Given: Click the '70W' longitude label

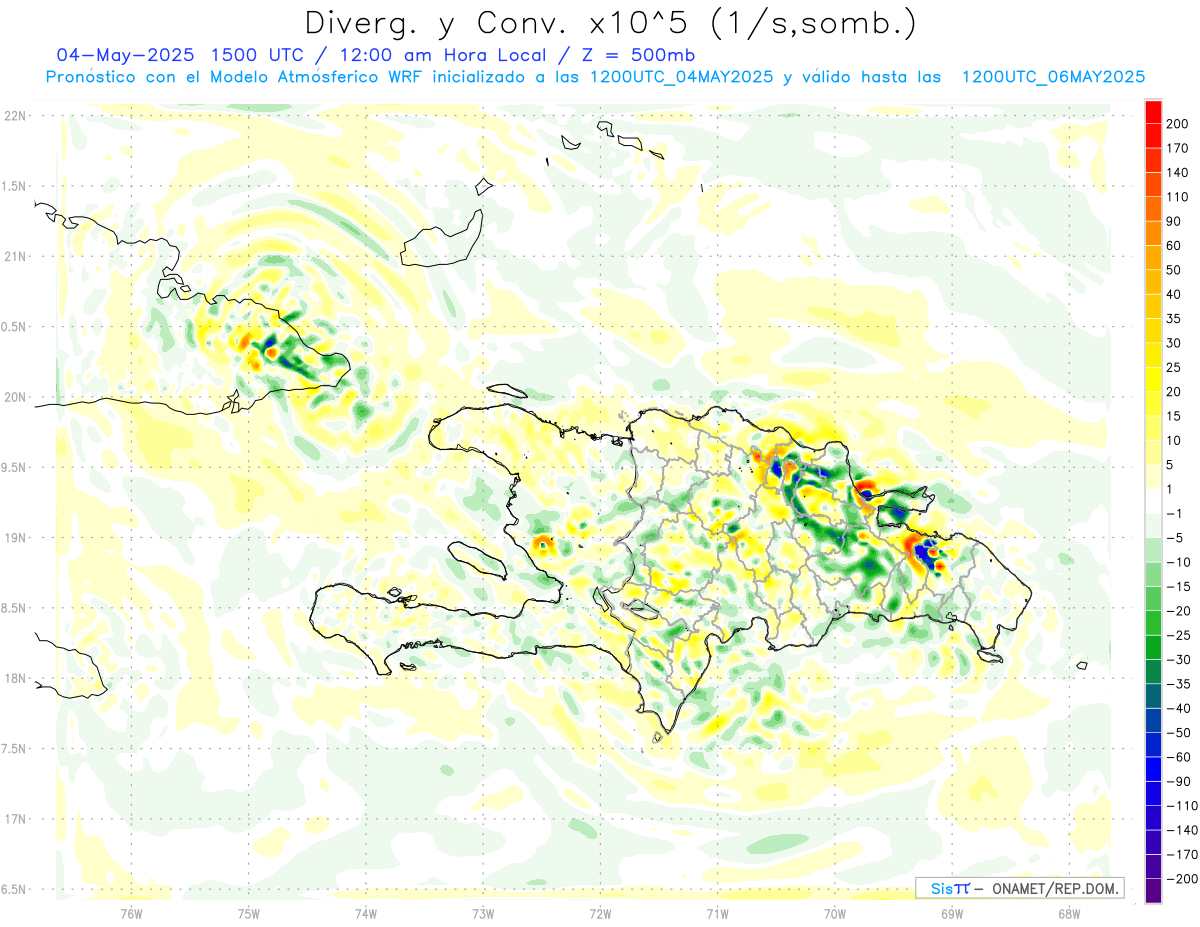Looking at the screenshot, I should coord(835,913).
